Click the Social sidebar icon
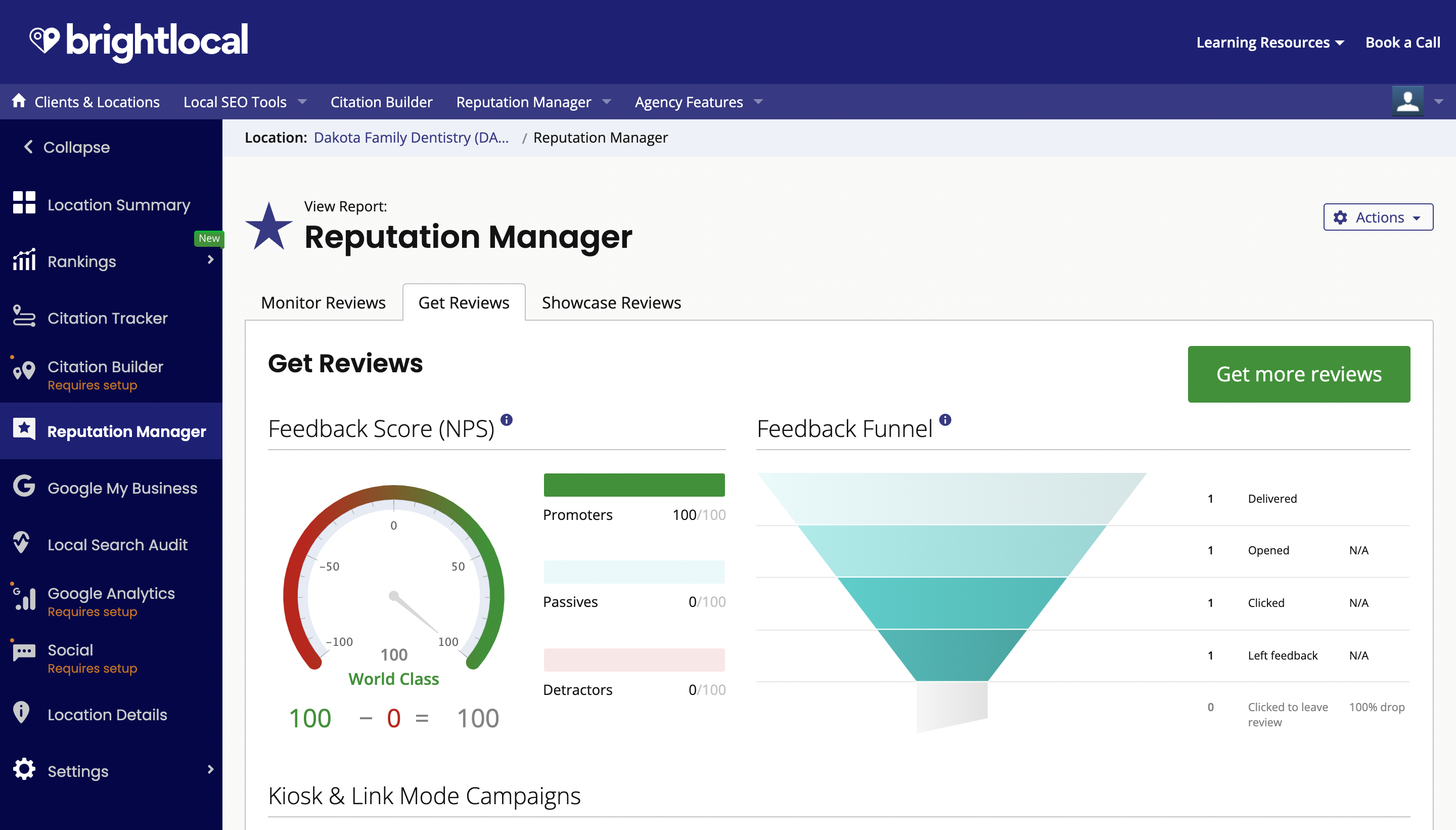Image resolution: width=1456 pixels, height=830 pixels. point(23,651)
